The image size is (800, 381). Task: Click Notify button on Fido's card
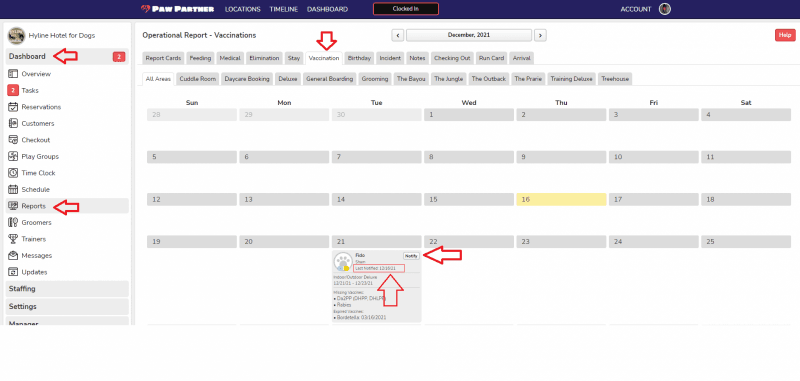click(x=411, y=256)
